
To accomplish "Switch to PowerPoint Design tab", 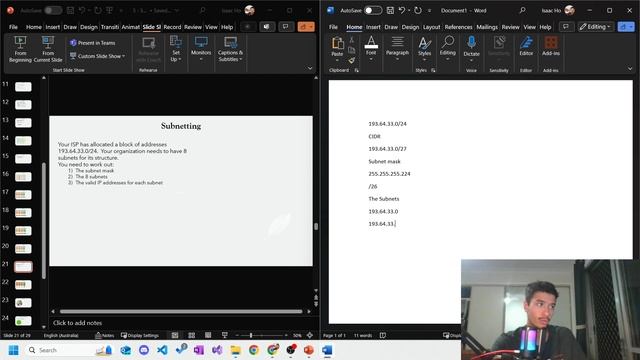I will coord(89,27).
